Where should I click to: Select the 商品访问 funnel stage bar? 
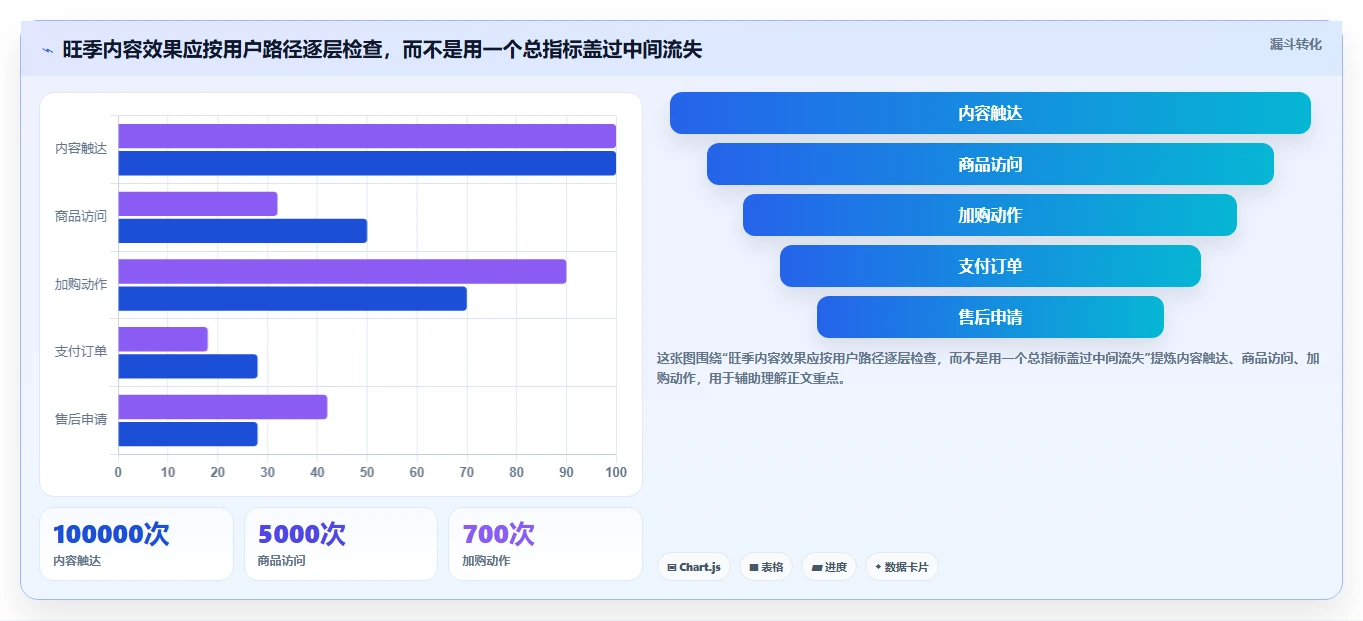(990, 164)
